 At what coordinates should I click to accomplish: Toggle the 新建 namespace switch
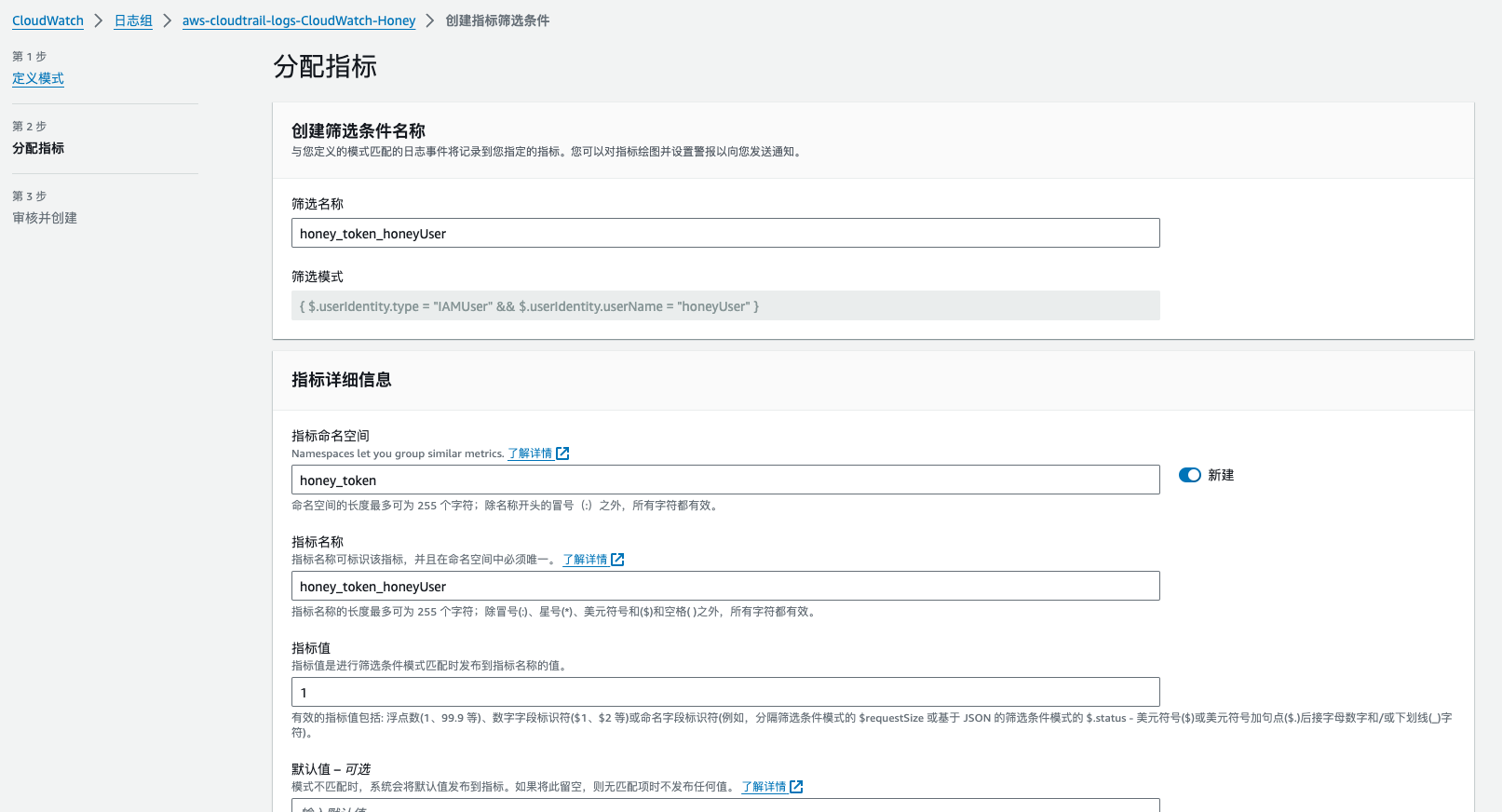[x=1189, y=475]
